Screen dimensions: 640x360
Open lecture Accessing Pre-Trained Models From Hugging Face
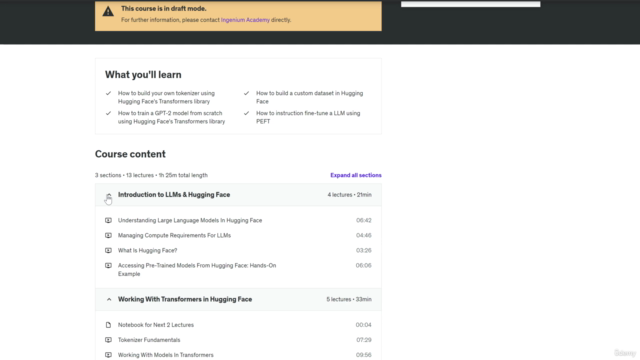pos(197,269)
